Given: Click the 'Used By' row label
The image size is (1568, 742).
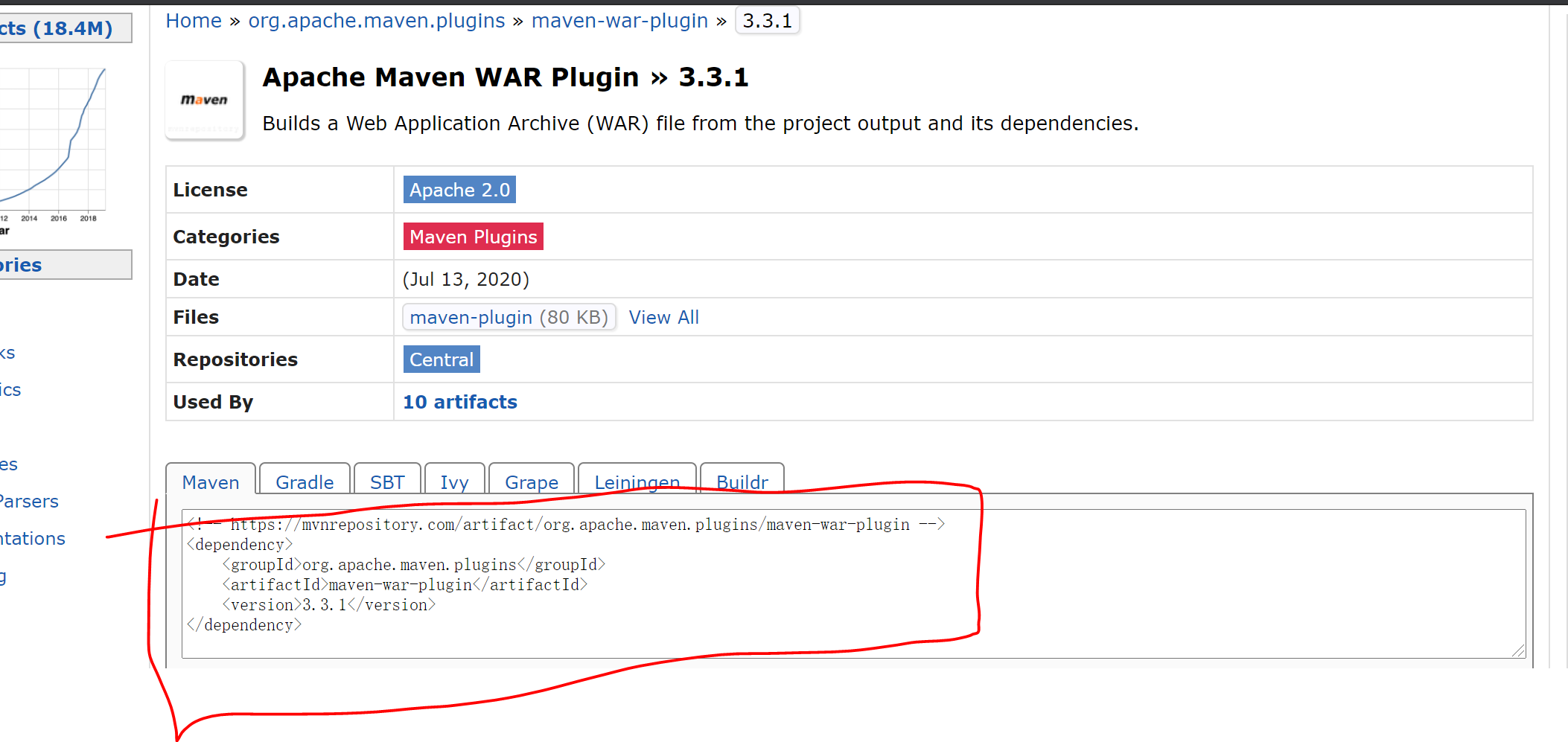Looking at the screenshot, I should coord(213,402).
